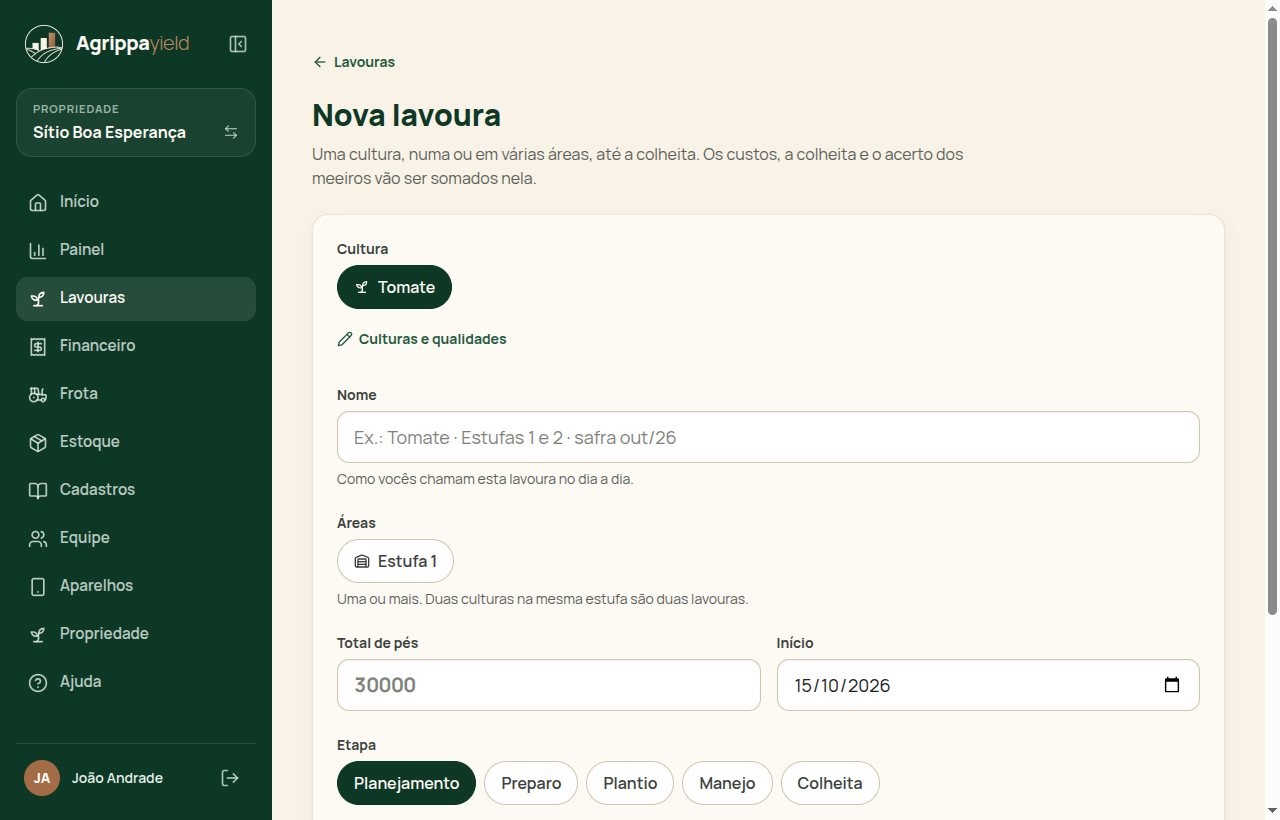
Task: Click the logout icon beside João Andrade
Action: coord(230,778)
